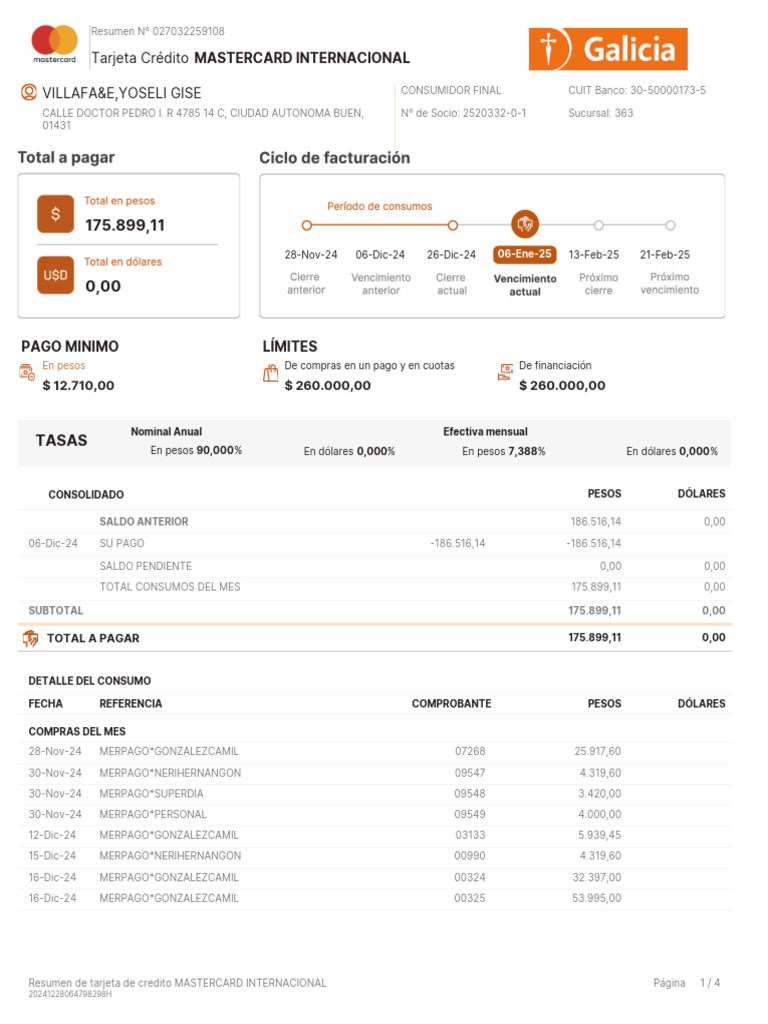Screen dimensions: 768x1024
Task: Click the Efectiva mensual pesos rate 7,388%
Action: (x=526, y=451)
